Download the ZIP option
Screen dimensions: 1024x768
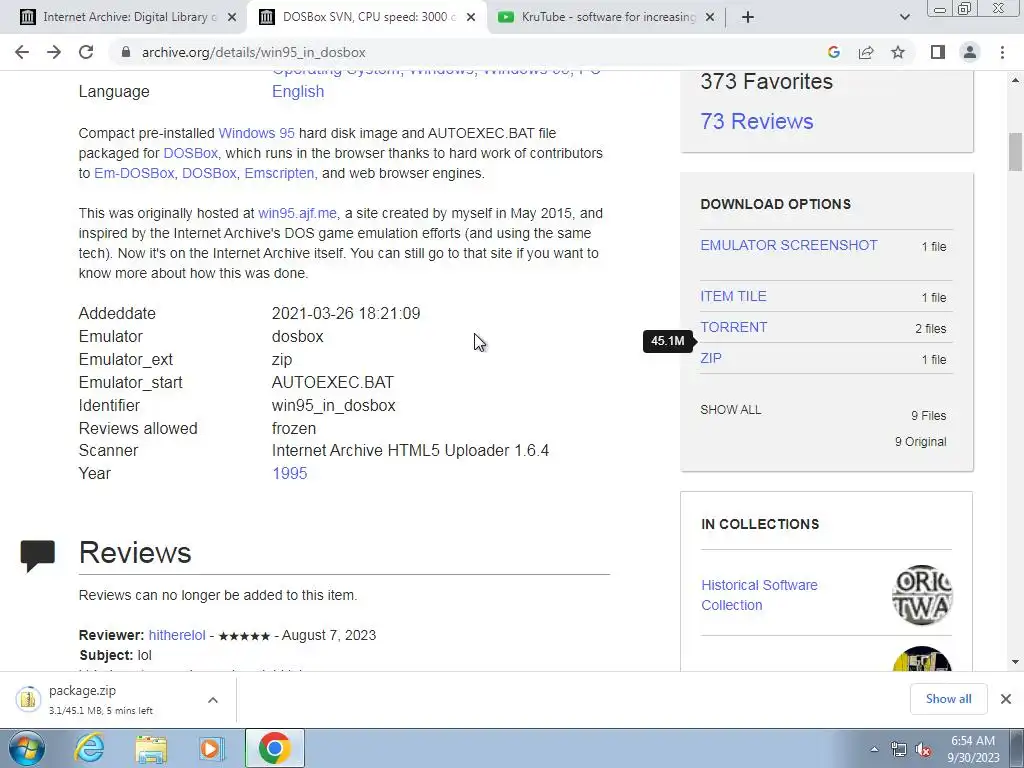click(x=711, y=358)
